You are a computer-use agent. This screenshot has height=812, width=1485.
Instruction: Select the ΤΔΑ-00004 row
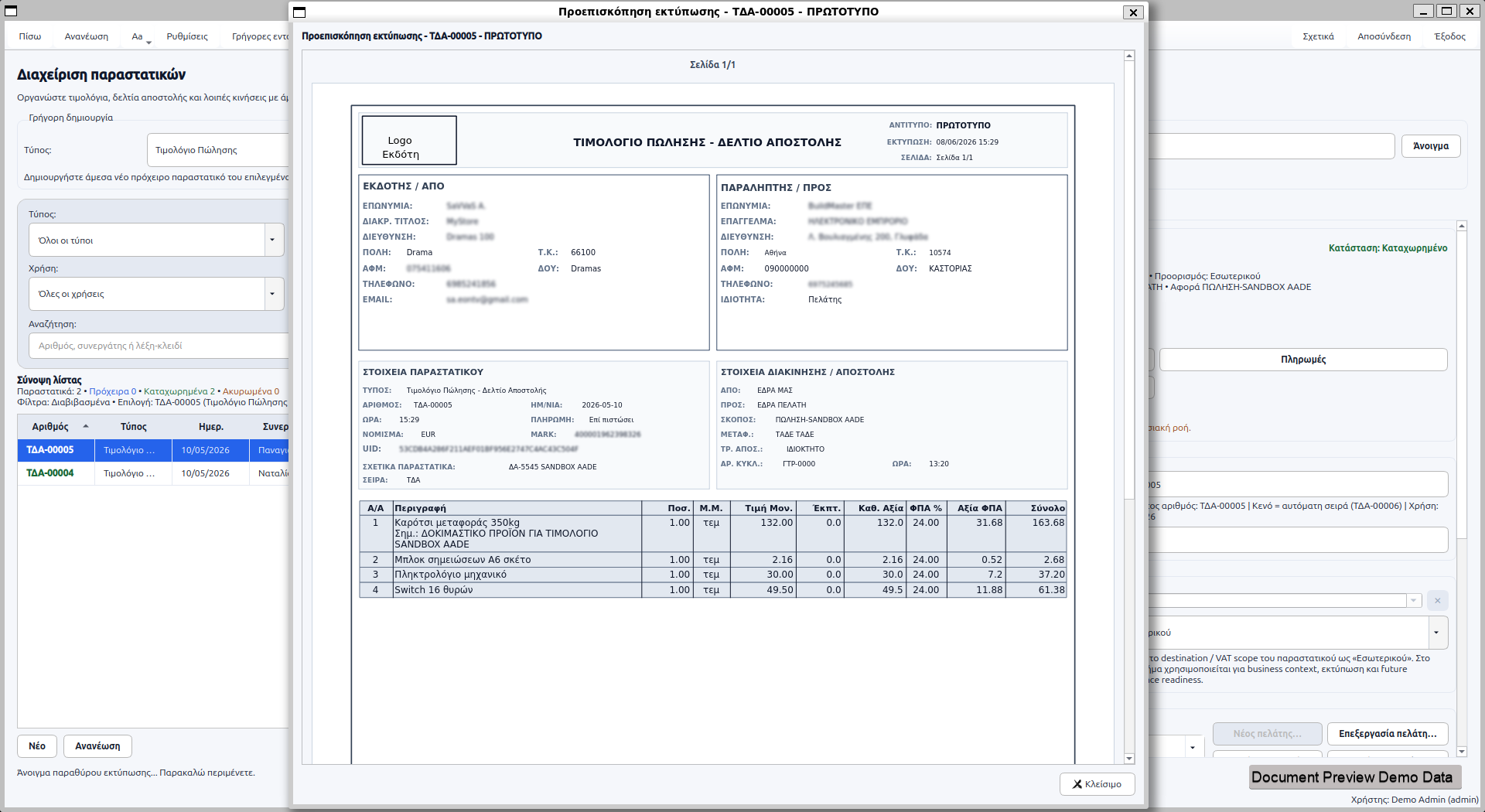tap(153, 473)
